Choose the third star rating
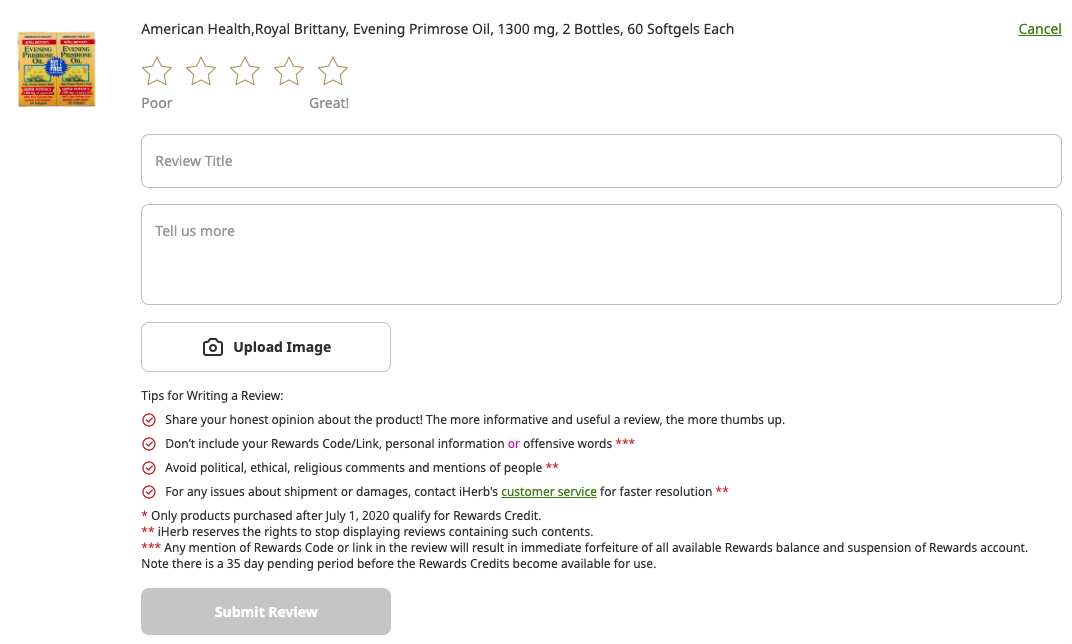This screenshot has width=1072, height=644. tap(245, 71)
